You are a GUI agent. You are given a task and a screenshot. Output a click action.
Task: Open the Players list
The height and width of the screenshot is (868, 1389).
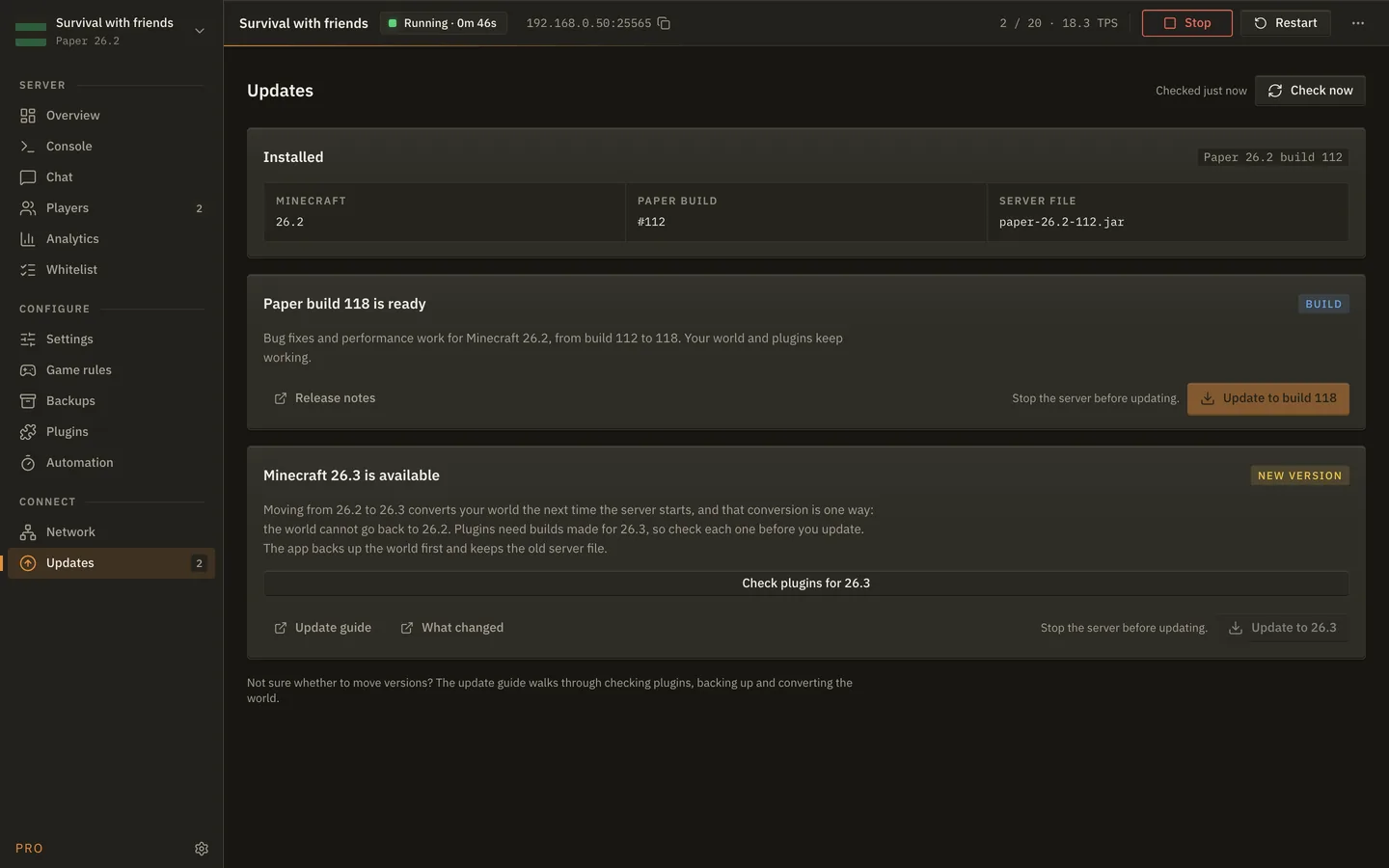point(111,208)
